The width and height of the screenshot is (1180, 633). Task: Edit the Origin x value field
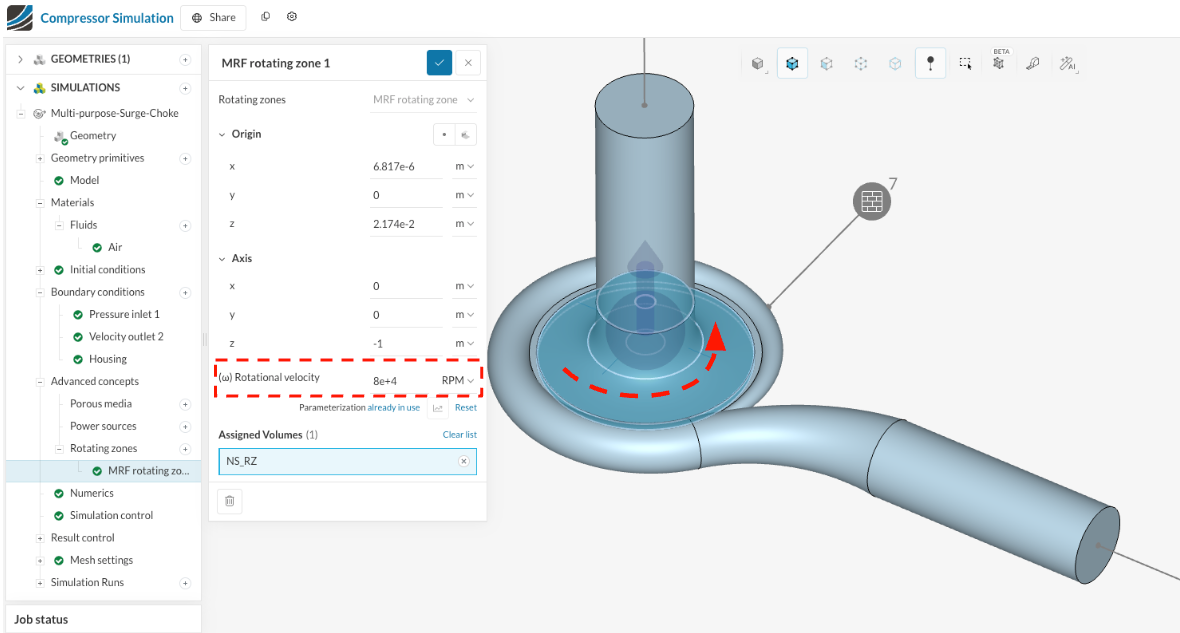click(406, 166)
